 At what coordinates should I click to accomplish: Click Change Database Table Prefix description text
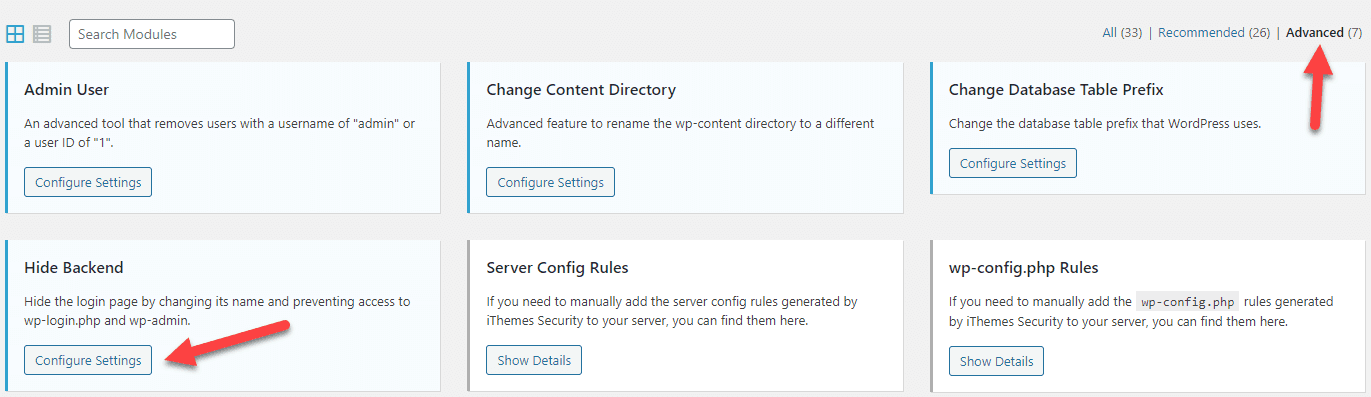[x=1105, y=124]
